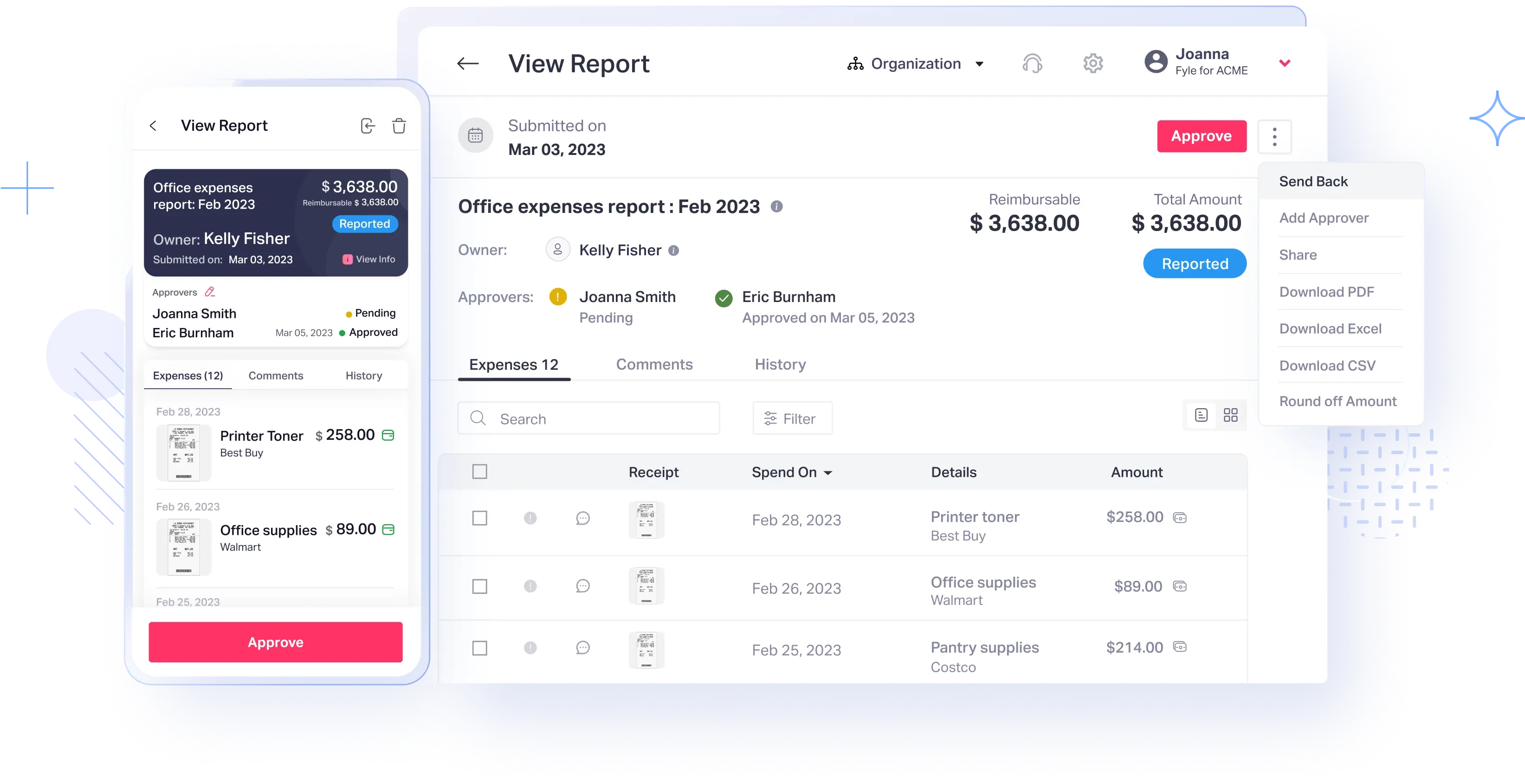Open comments icon in Printer toner row

point(582,518)
